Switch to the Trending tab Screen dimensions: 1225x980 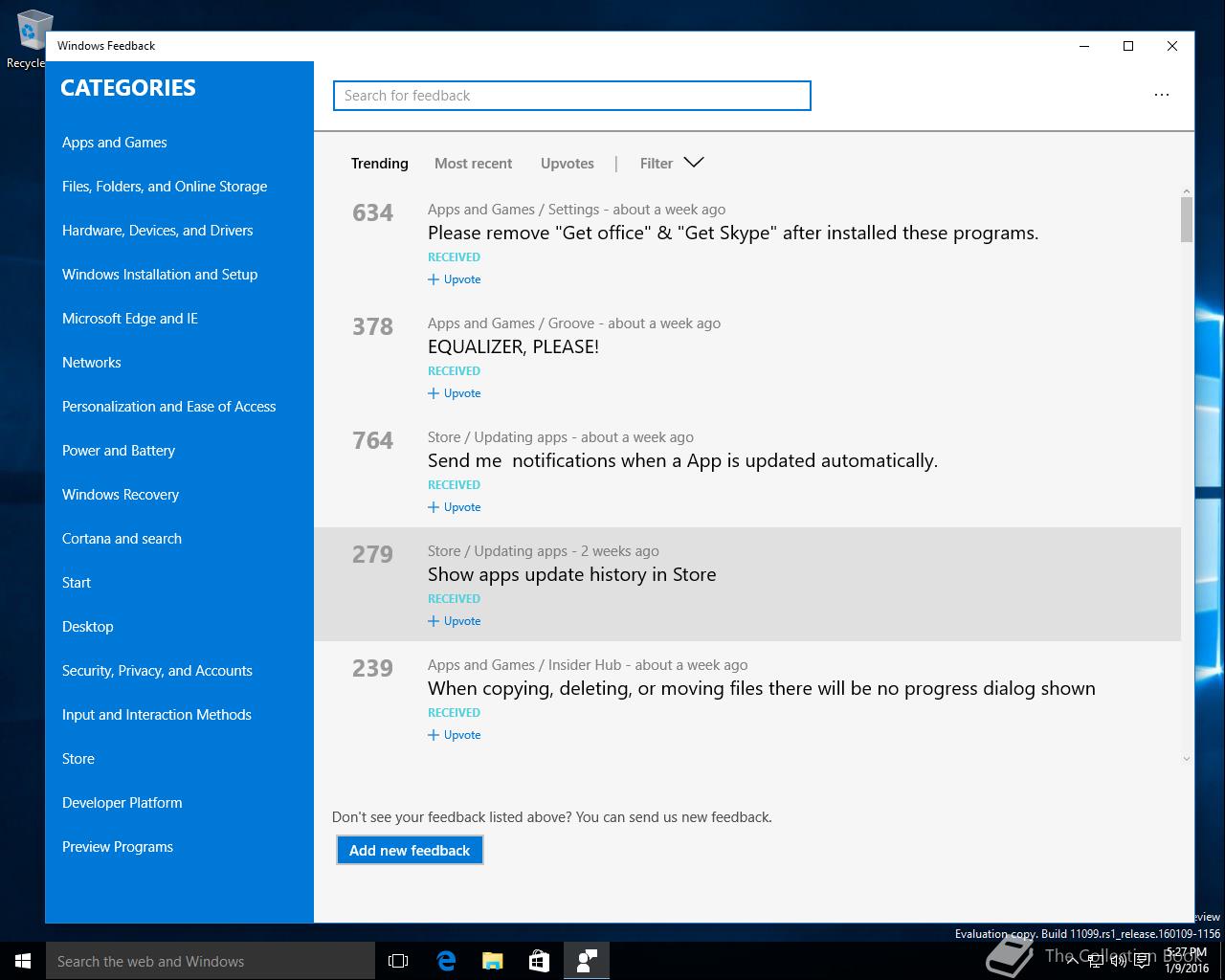click(x=379, y=164)
